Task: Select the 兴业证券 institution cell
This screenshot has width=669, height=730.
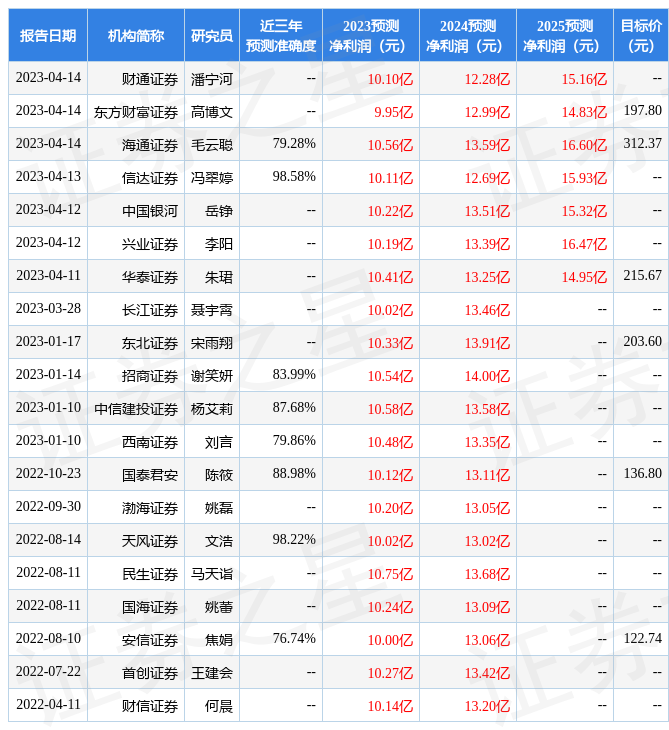Action: coord(135,244)
